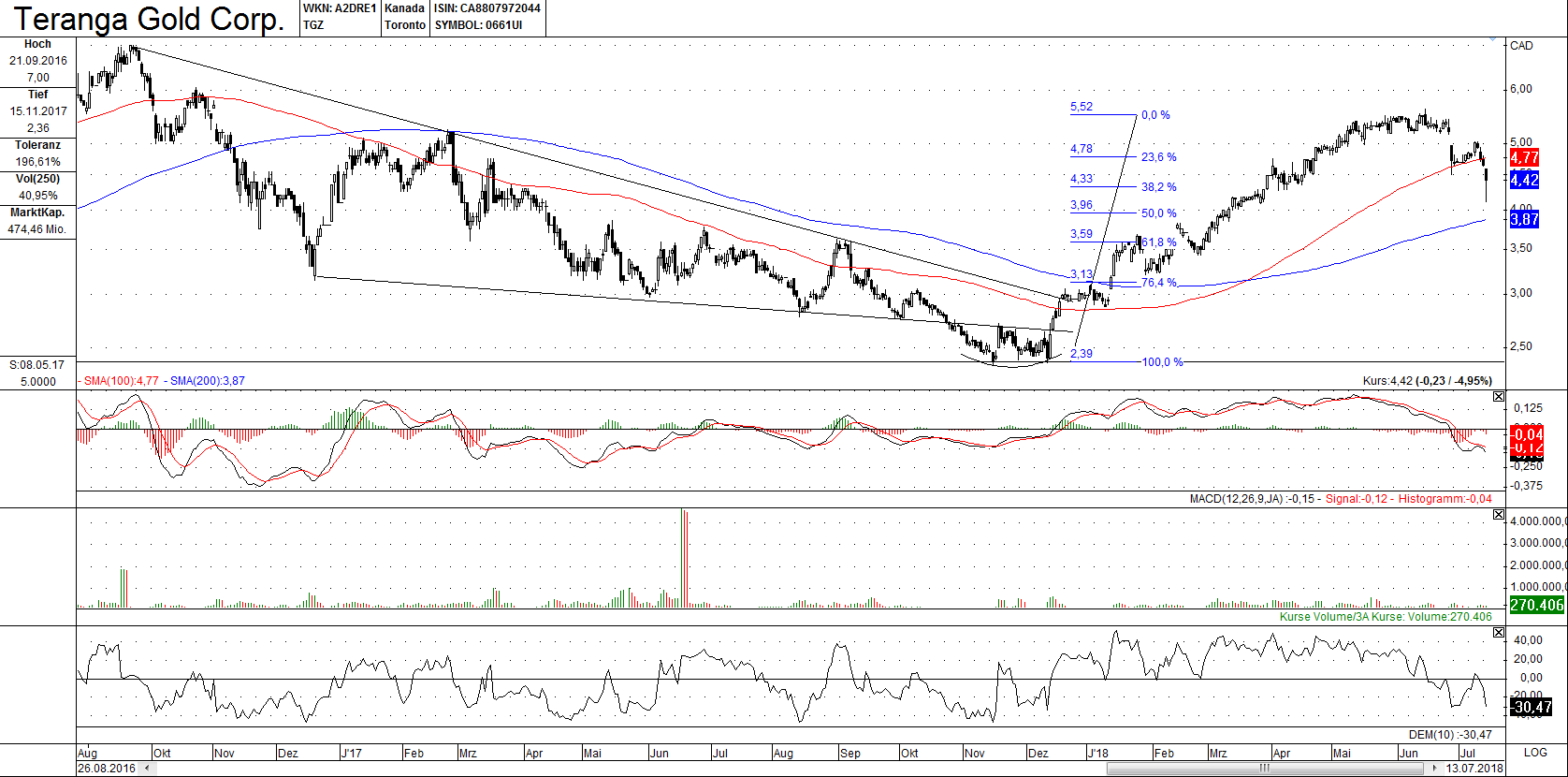The image size is (1568, 777).
Task: Click the black DEM value tag -30,47
Action: (1532, 707)
